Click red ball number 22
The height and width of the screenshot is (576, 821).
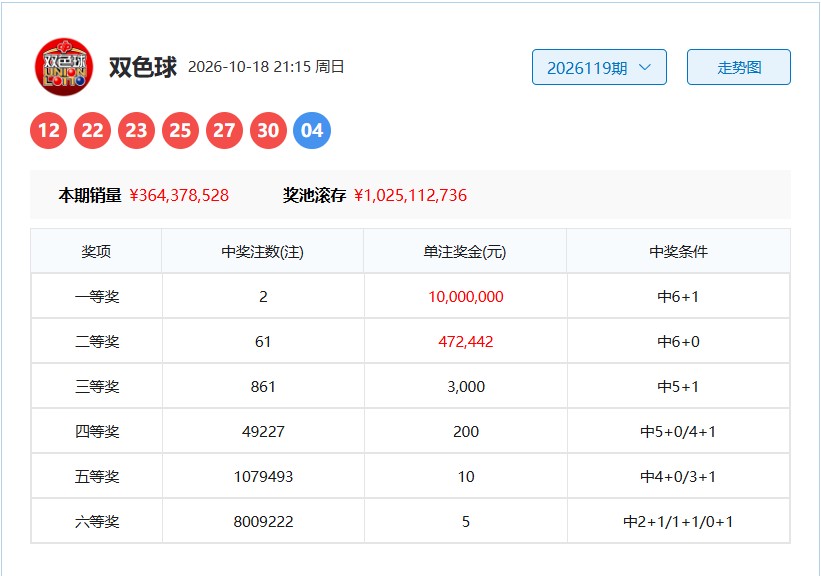(x=93, y=130)
